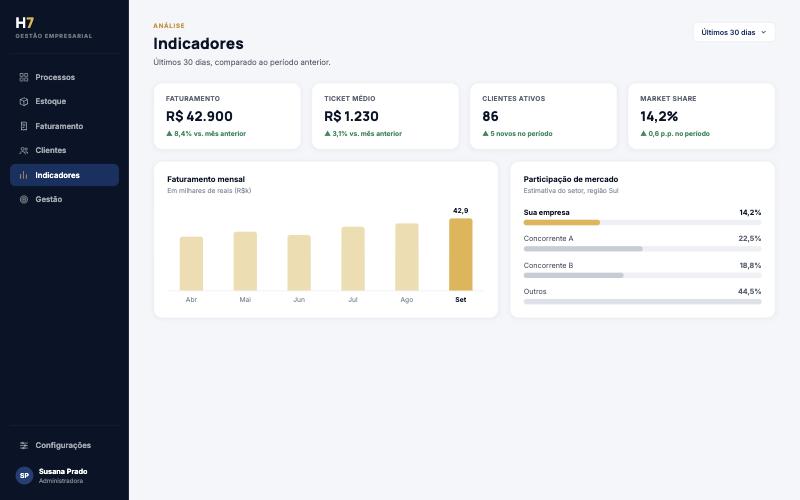800x500 pixels.
Task: Click the Outros label
Action: click(535, 291)
